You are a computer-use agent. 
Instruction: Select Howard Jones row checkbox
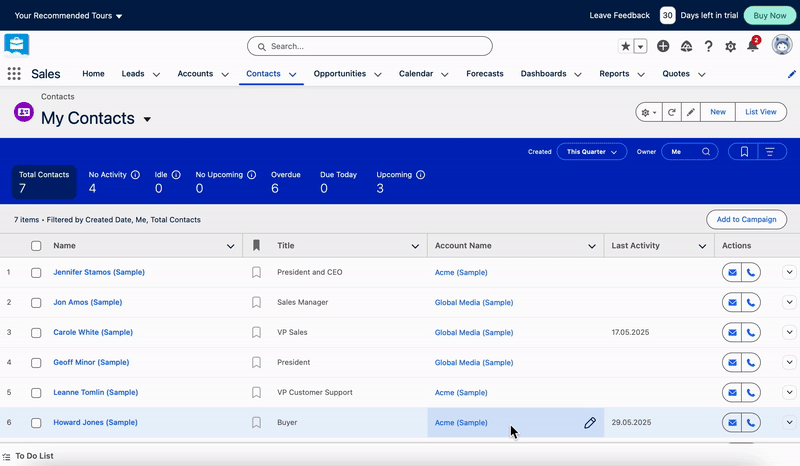pos(36,423)
